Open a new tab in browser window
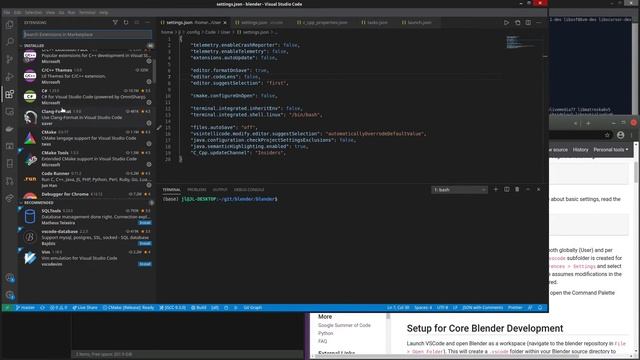Screen dimensions: 640x360 point(588,123)
